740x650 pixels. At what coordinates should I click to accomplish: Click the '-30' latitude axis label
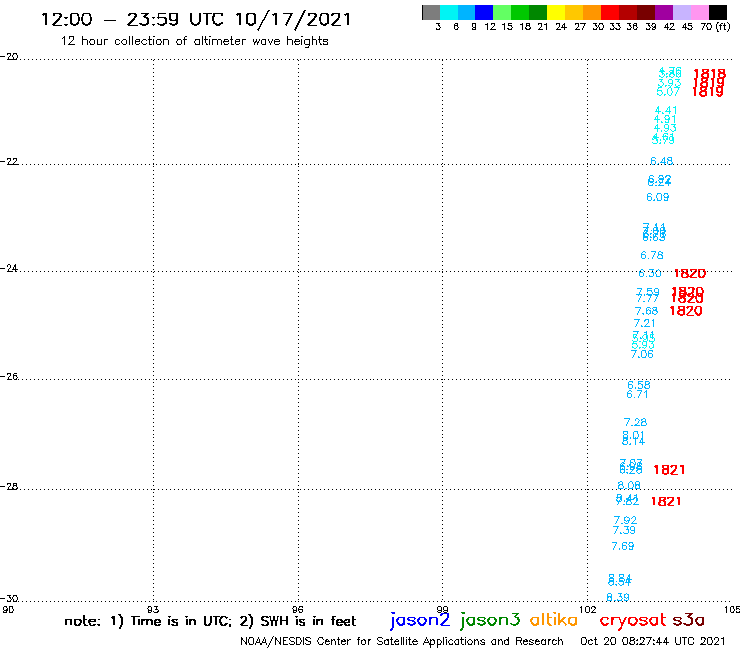coord(9,599)
